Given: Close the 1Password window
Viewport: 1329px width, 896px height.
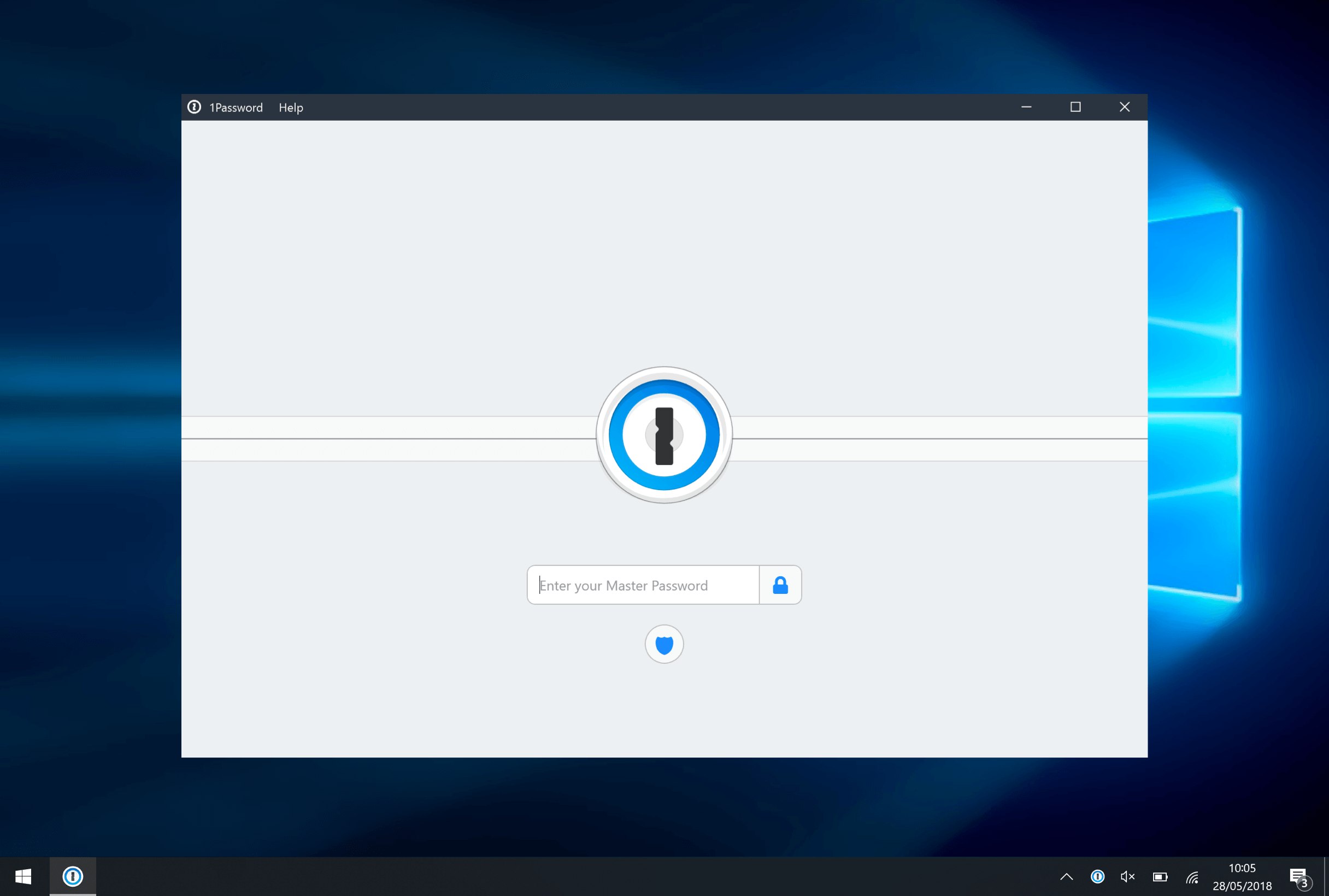Looking at the screenshot, I should (x=1125, y=107).
